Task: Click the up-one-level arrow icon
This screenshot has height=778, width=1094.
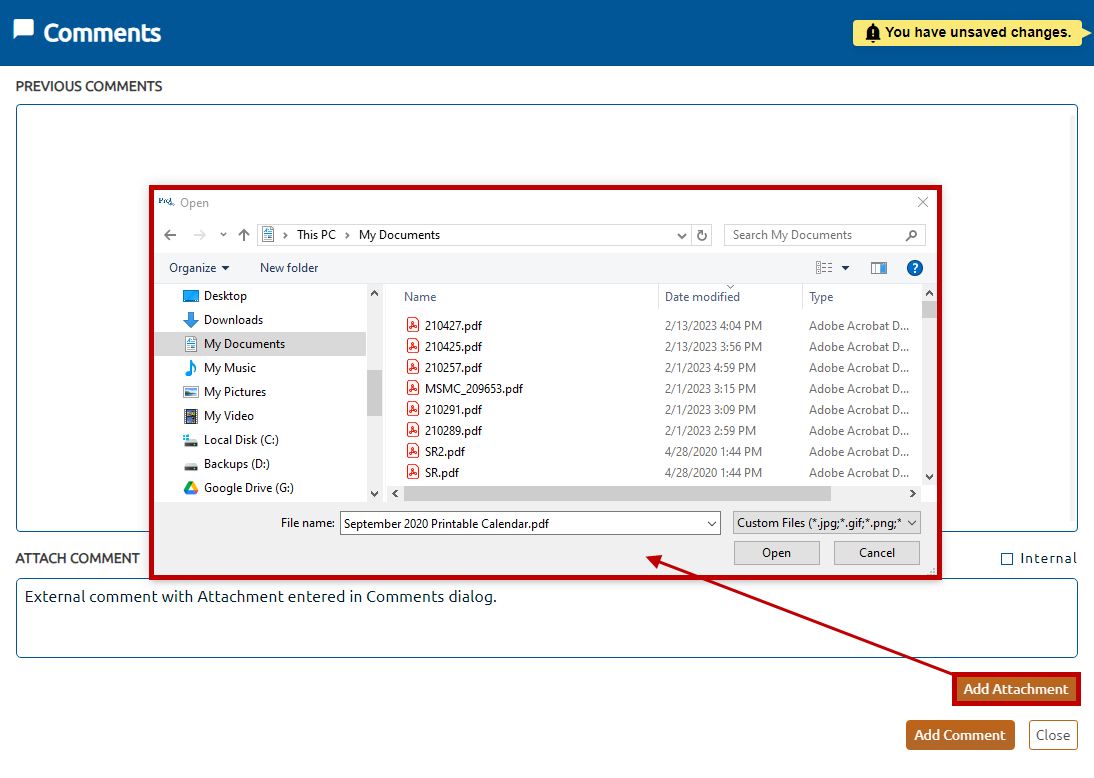Action: (244, 235)
